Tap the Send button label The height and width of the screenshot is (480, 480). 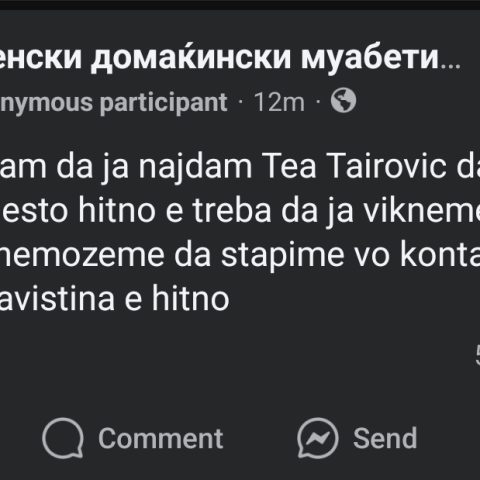point(385,438)
